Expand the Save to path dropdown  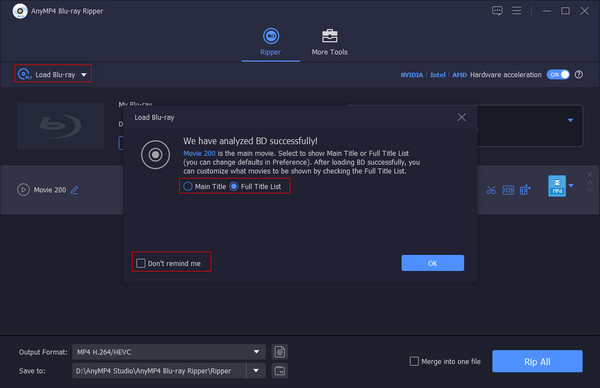tap(256, 371)
